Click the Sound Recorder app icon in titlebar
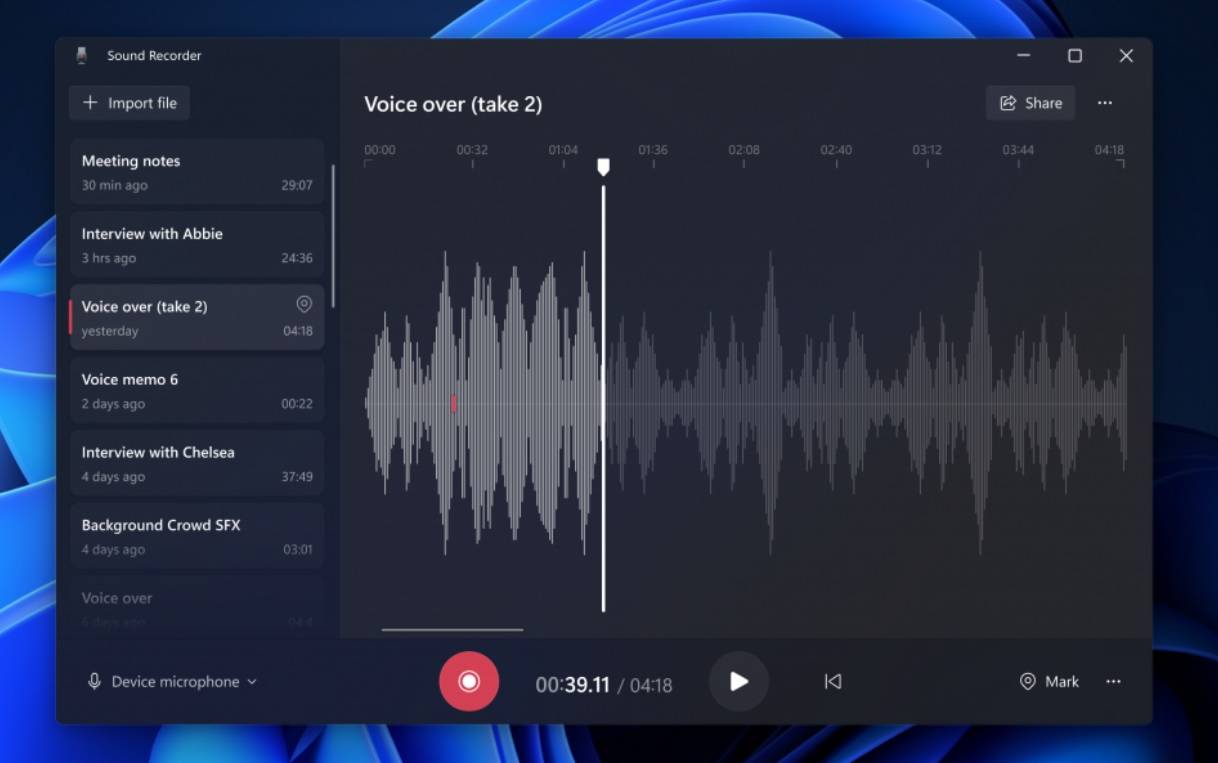Viewport: 1218px width, 763px height. [81, 55]
